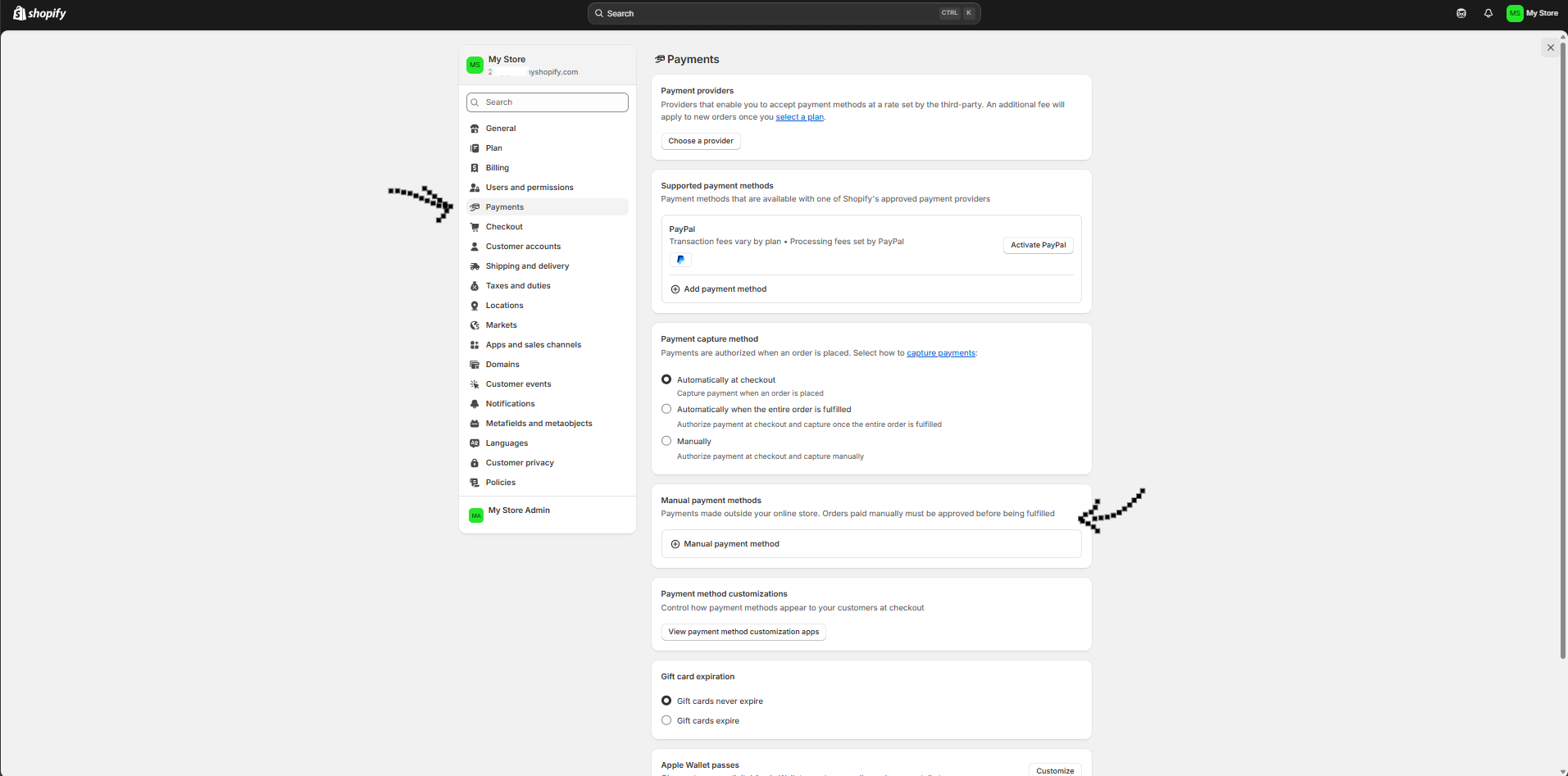Open the Policies settings menu item
Screen dimensions: 1568x776
click(548, 483)
